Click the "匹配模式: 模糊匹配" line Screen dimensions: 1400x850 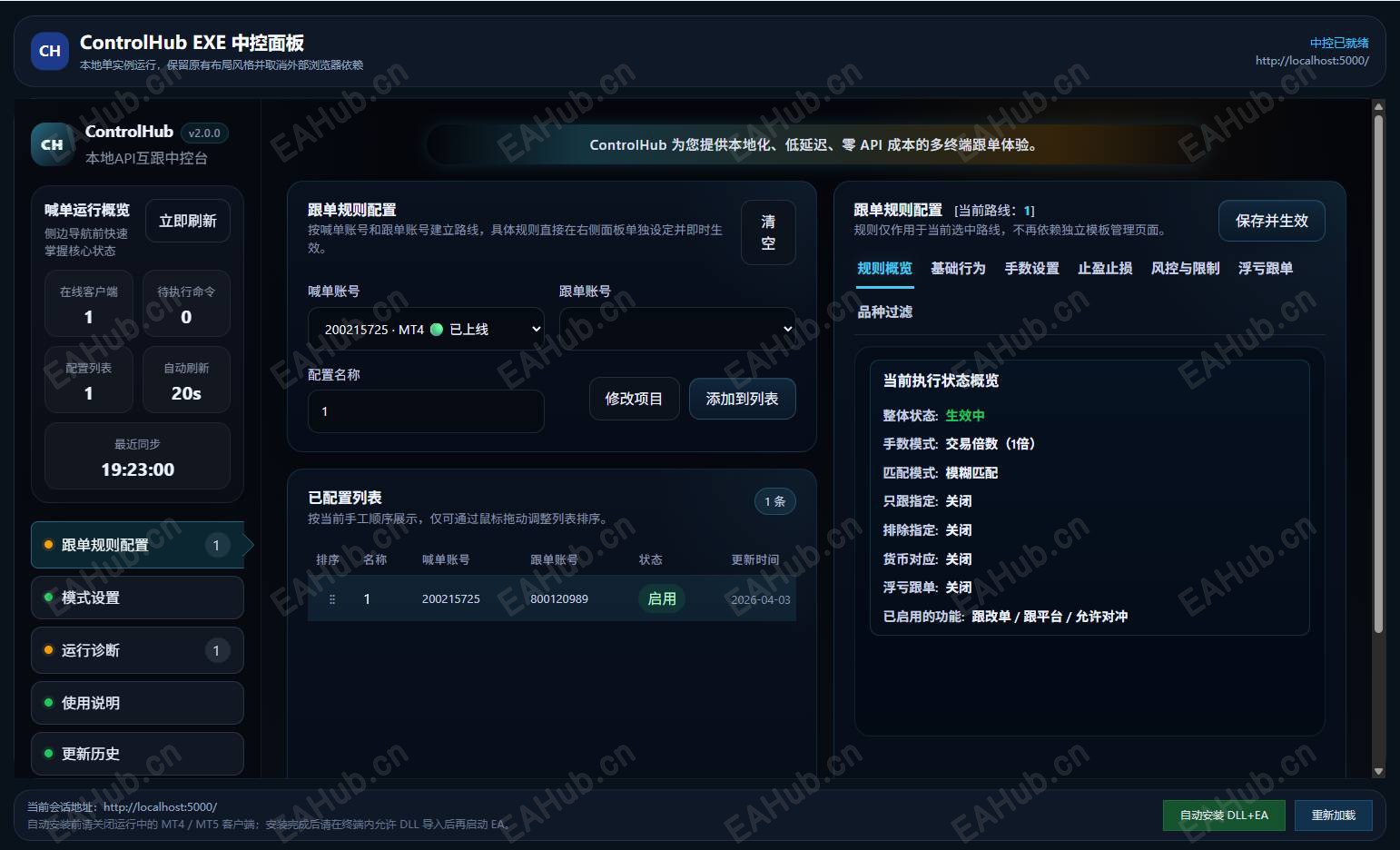(940, 473)
